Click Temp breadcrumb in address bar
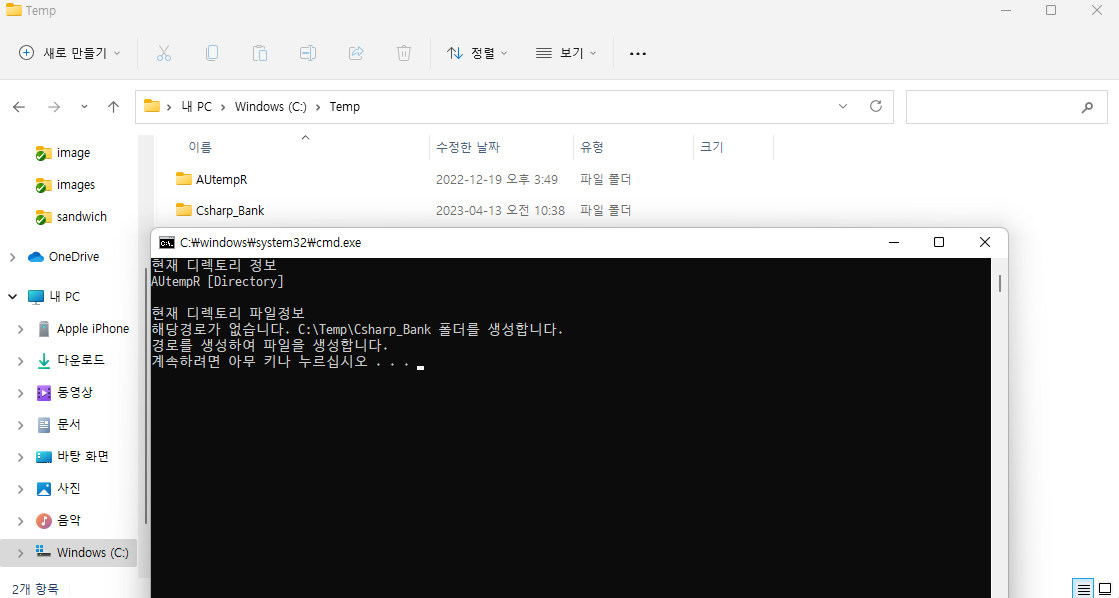Image resolution: width=1119 pixels, height=598 pixels. point(345,107)
